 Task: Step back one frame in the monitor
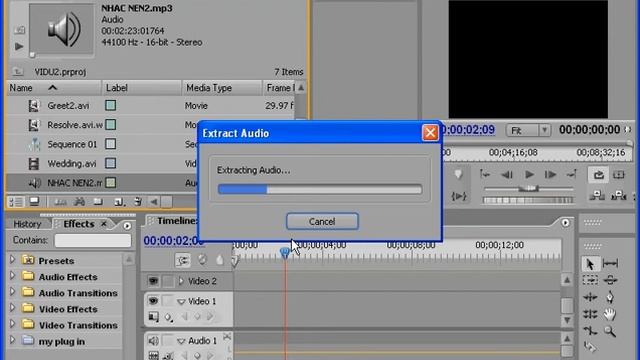pos(507,175)
